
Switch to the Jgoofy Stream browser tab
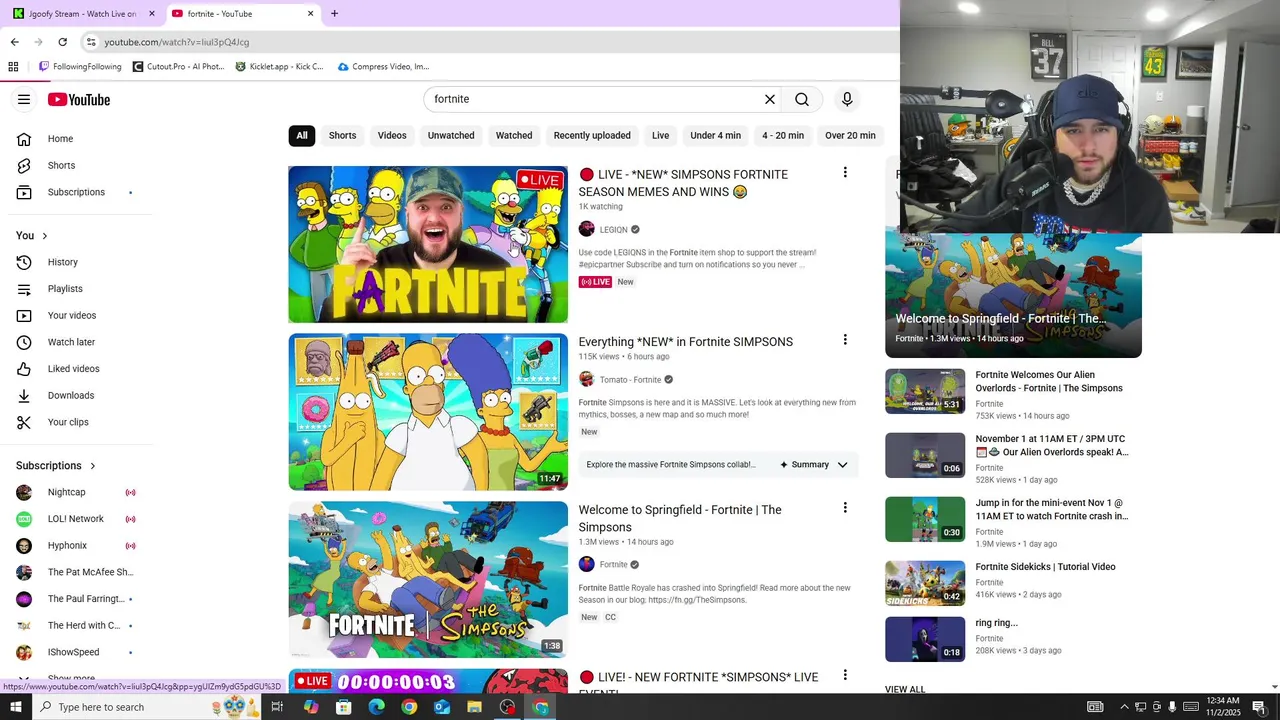82,14
